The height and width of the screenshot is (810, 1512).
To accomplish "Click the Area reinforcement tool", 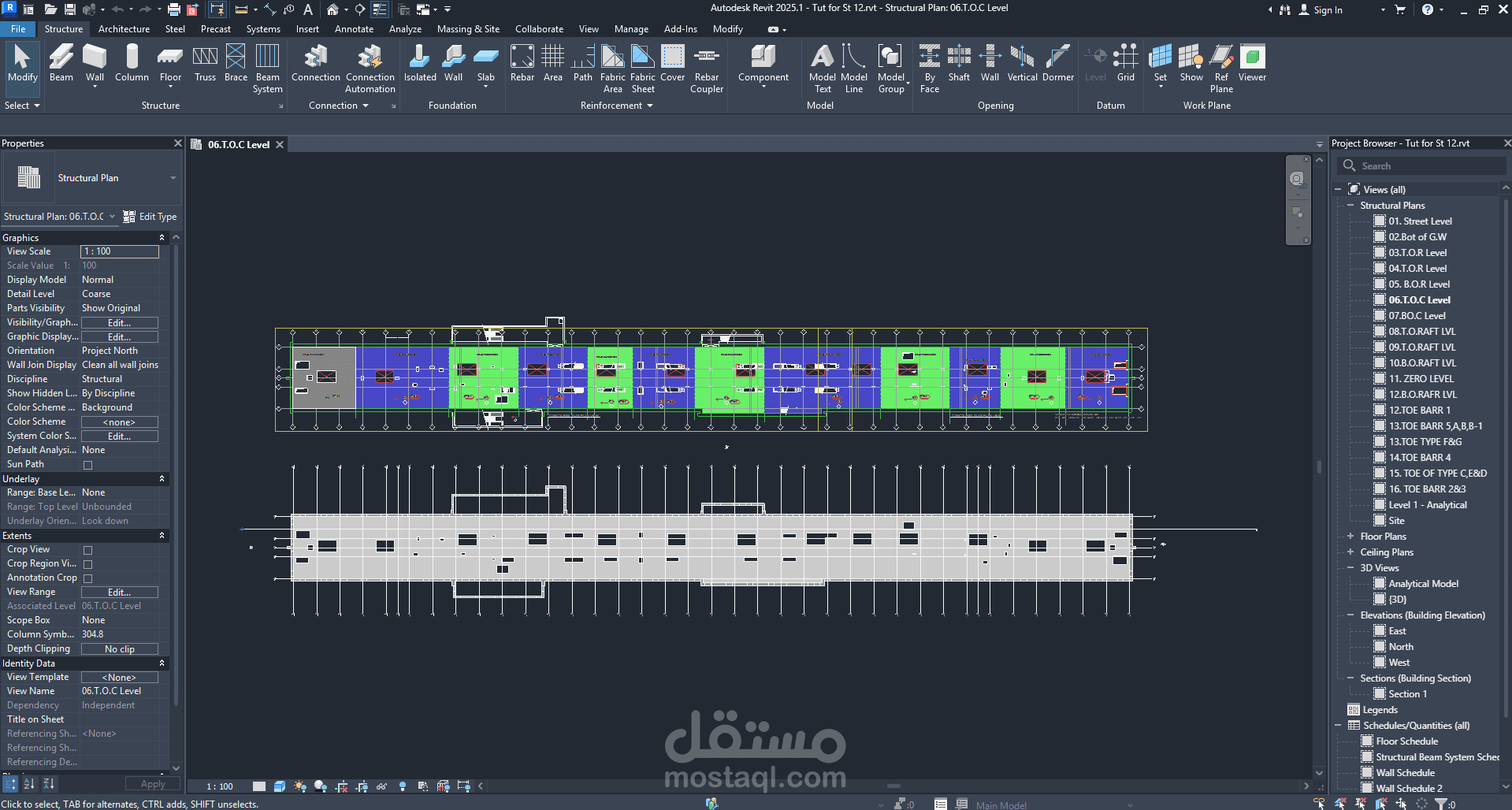I will pos(553,63).
